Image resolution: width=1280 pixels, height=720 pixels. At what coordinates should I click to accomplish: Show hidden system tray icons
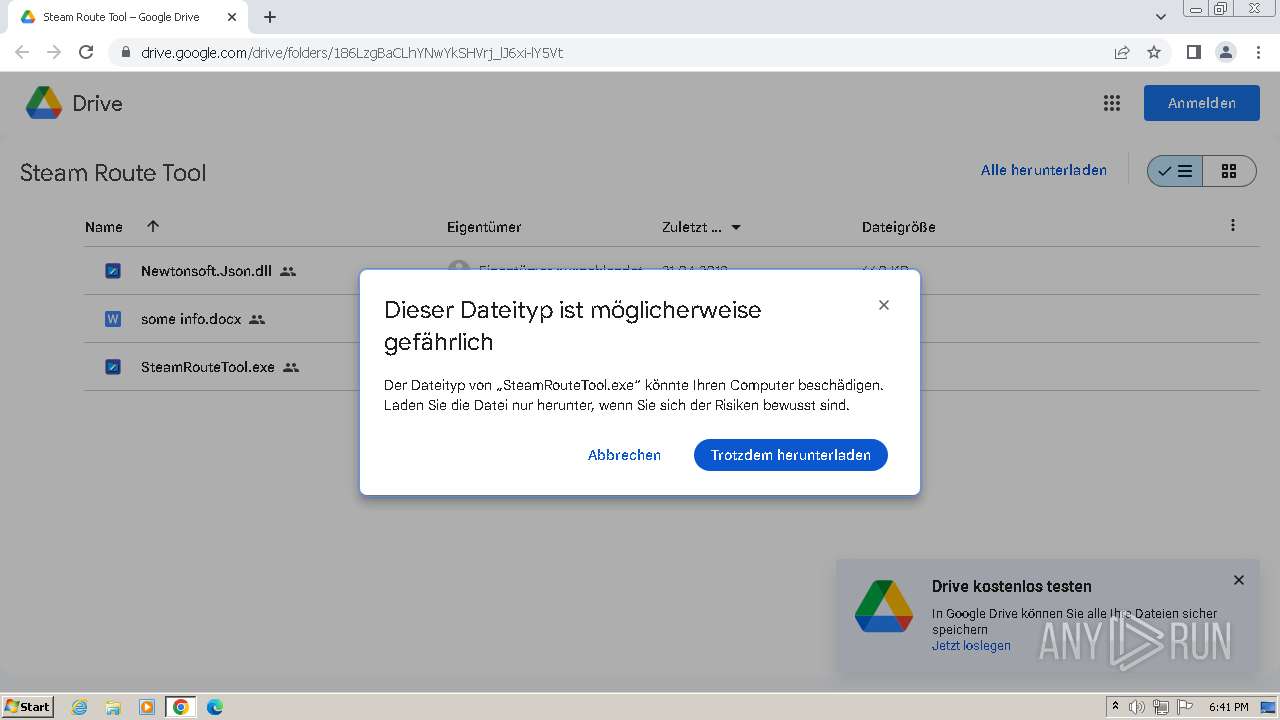[1116, 707]
